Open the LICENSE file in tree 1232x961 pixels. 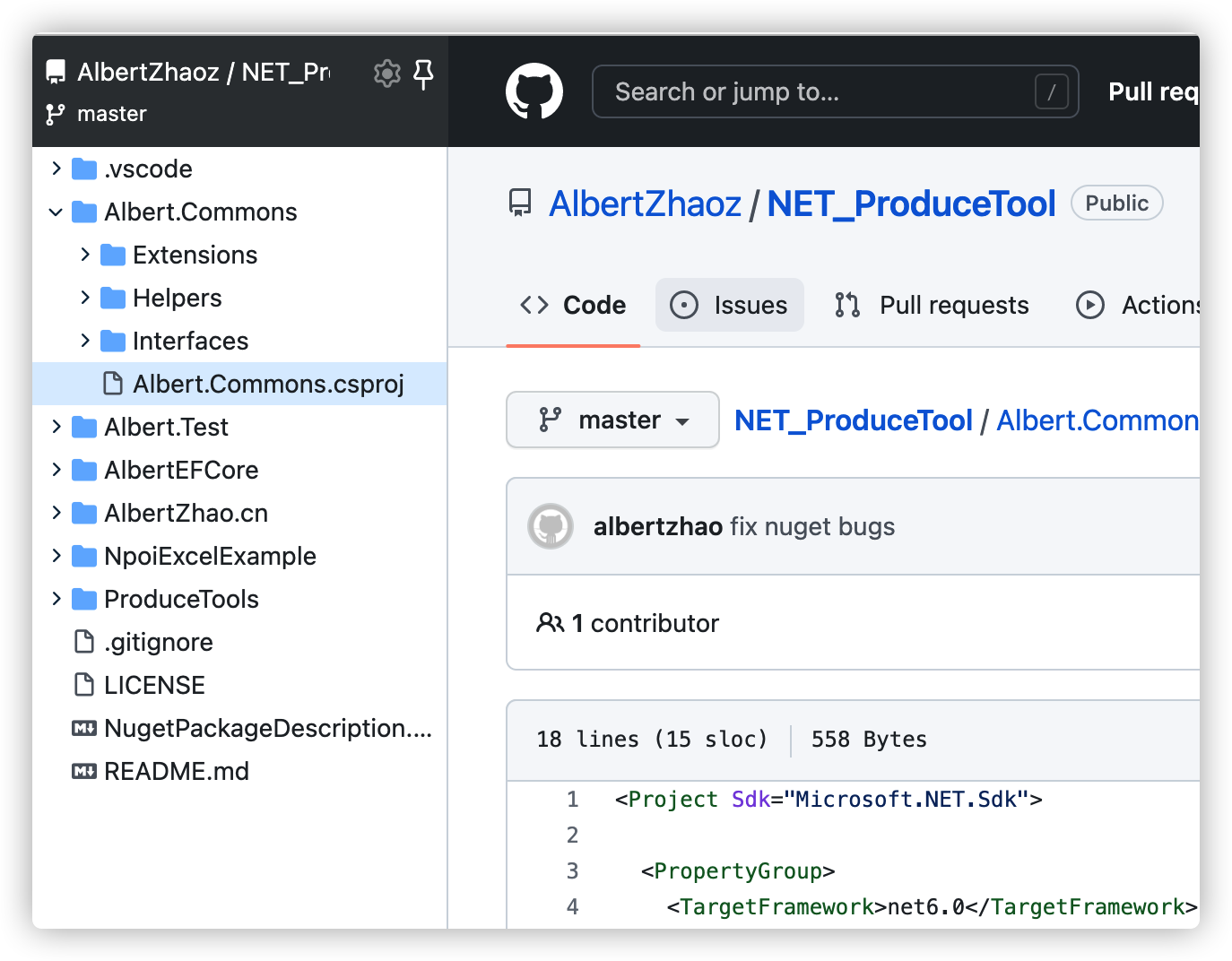[154, 685]
